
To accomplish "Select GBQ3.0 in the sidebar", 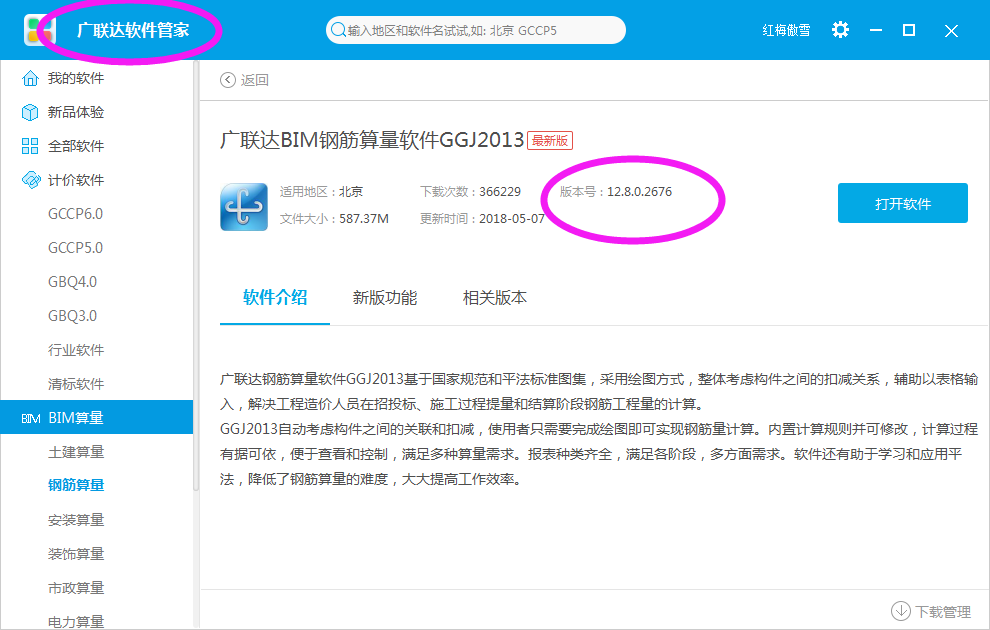I will coord(73,316).
